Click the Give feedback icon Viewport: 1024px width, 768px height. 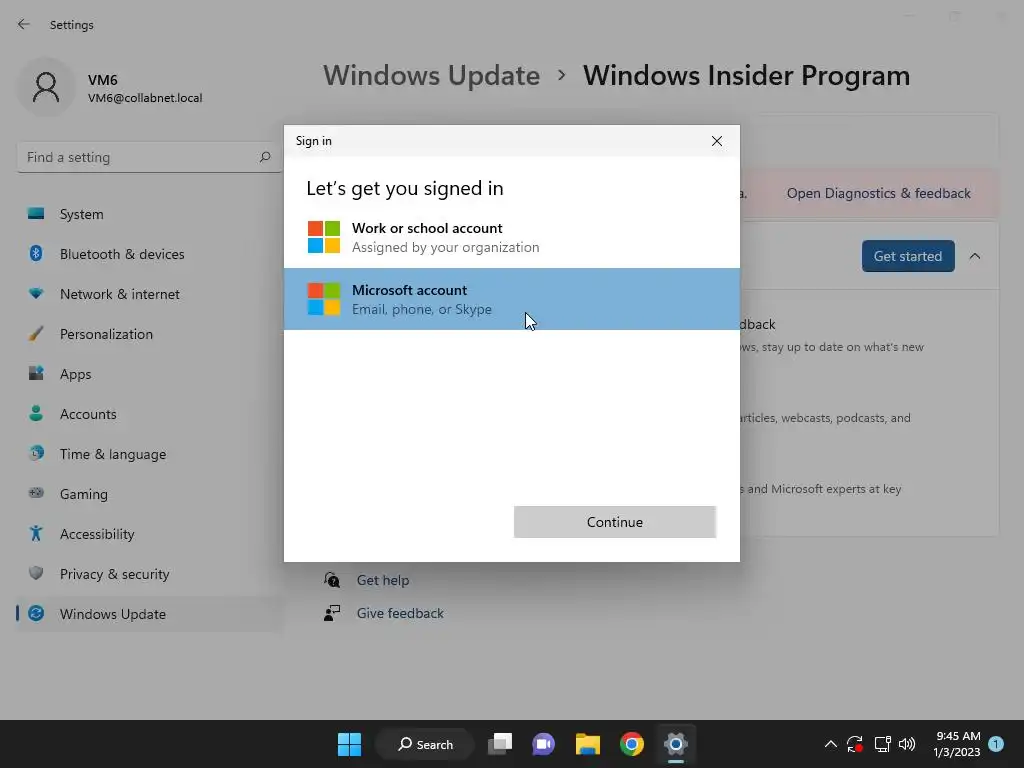332,613
